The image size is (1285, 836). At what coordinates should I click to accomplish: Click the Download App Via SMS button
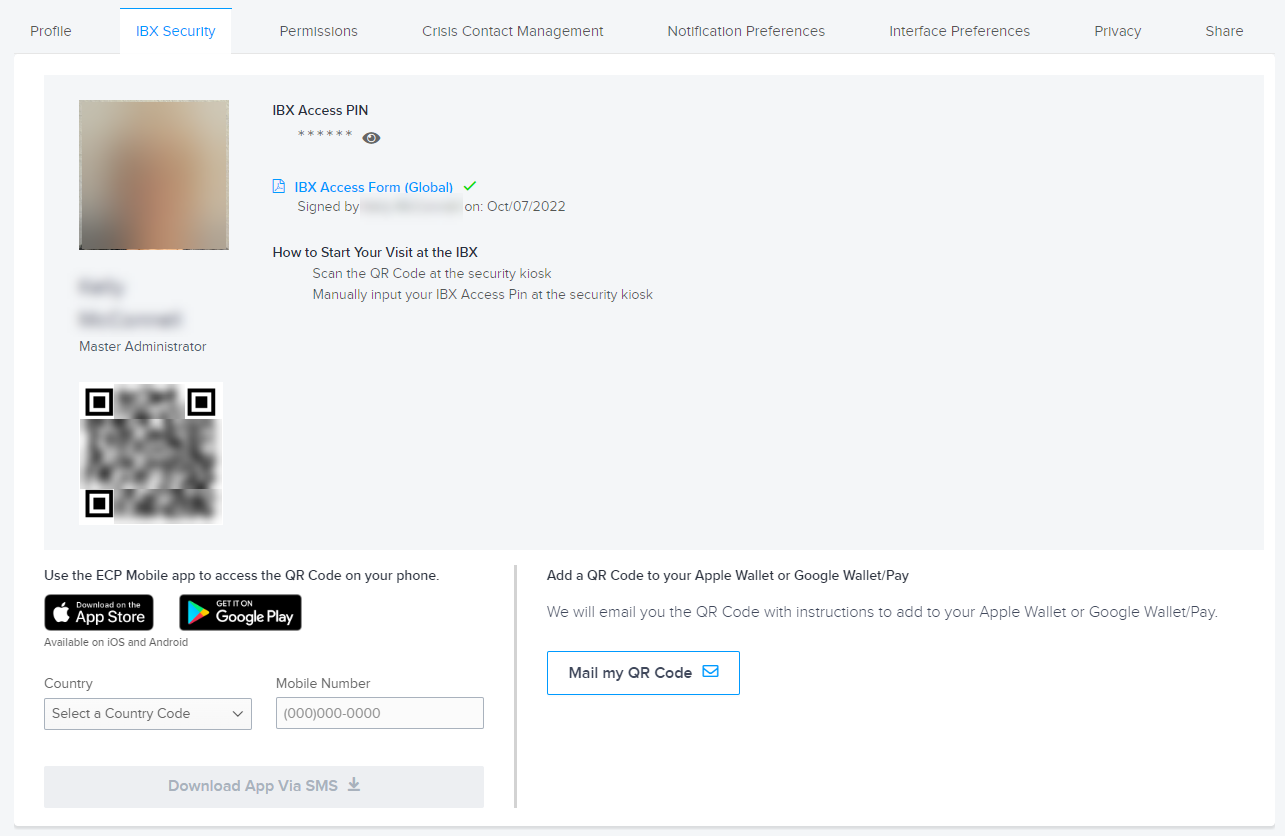click(x=264, y=786)
